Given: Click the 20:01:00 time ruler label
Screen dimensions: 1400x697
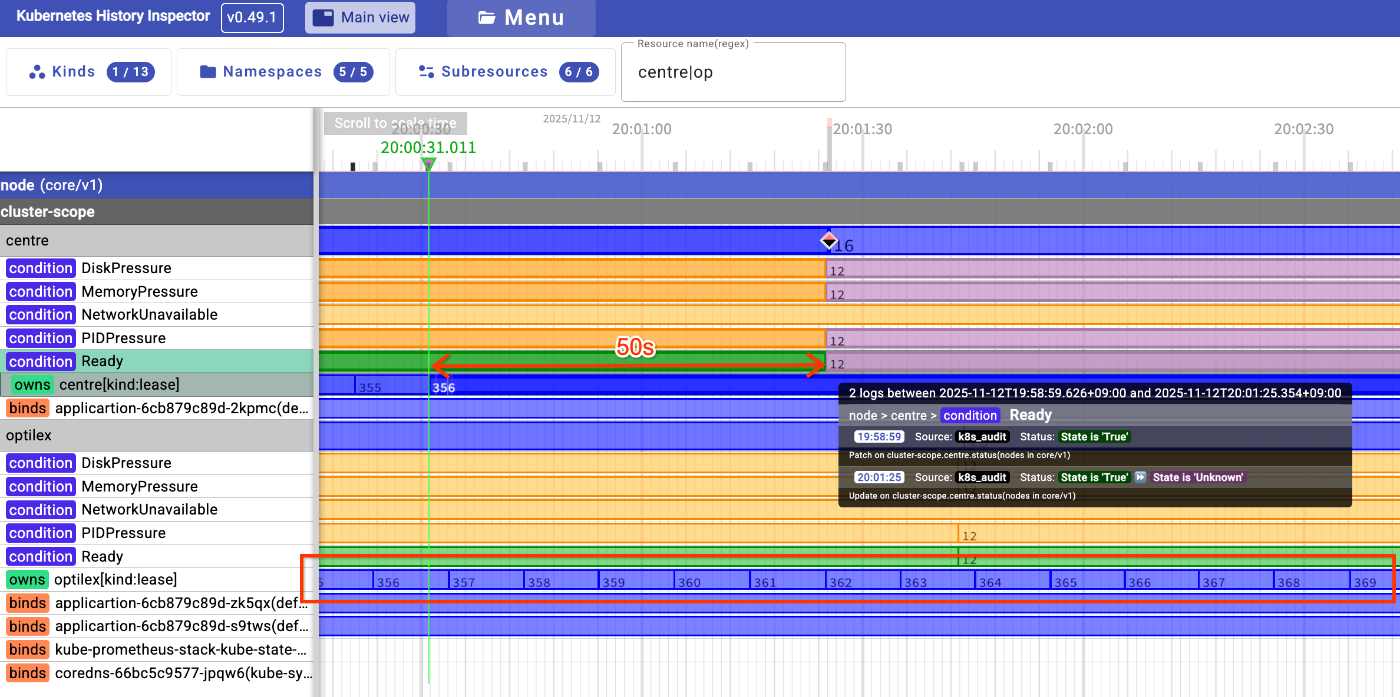Looking at the screenshot, I should point(641,129).
